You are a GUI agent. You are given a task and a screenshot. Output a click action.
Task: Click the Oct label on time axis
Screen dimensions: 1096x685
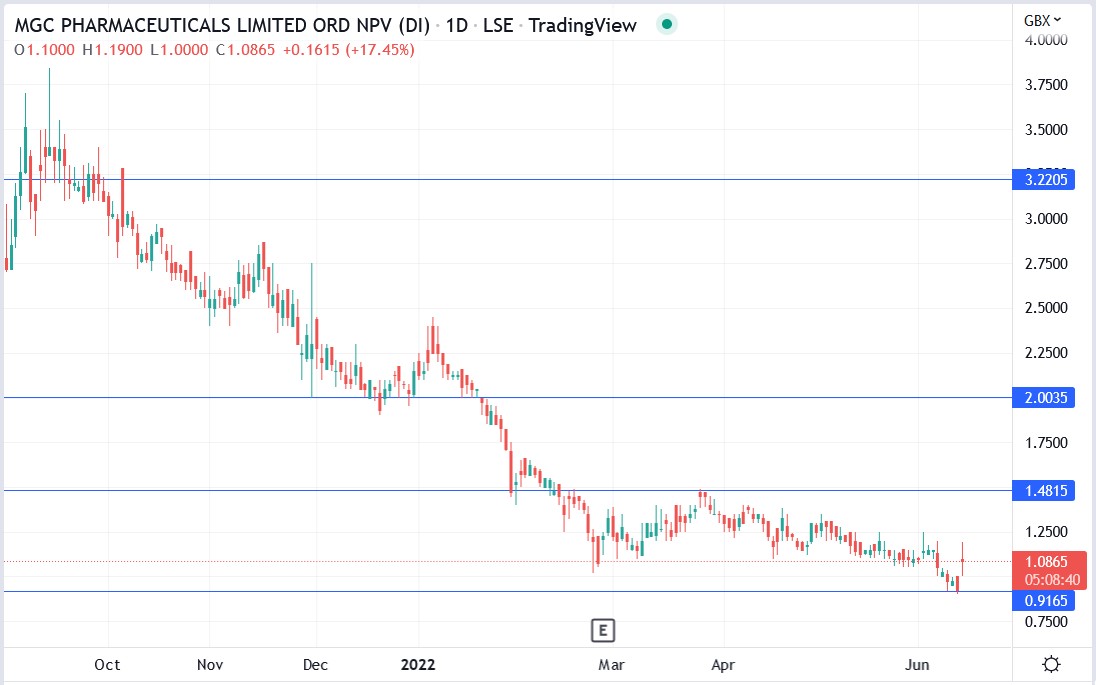click(108, 665)
